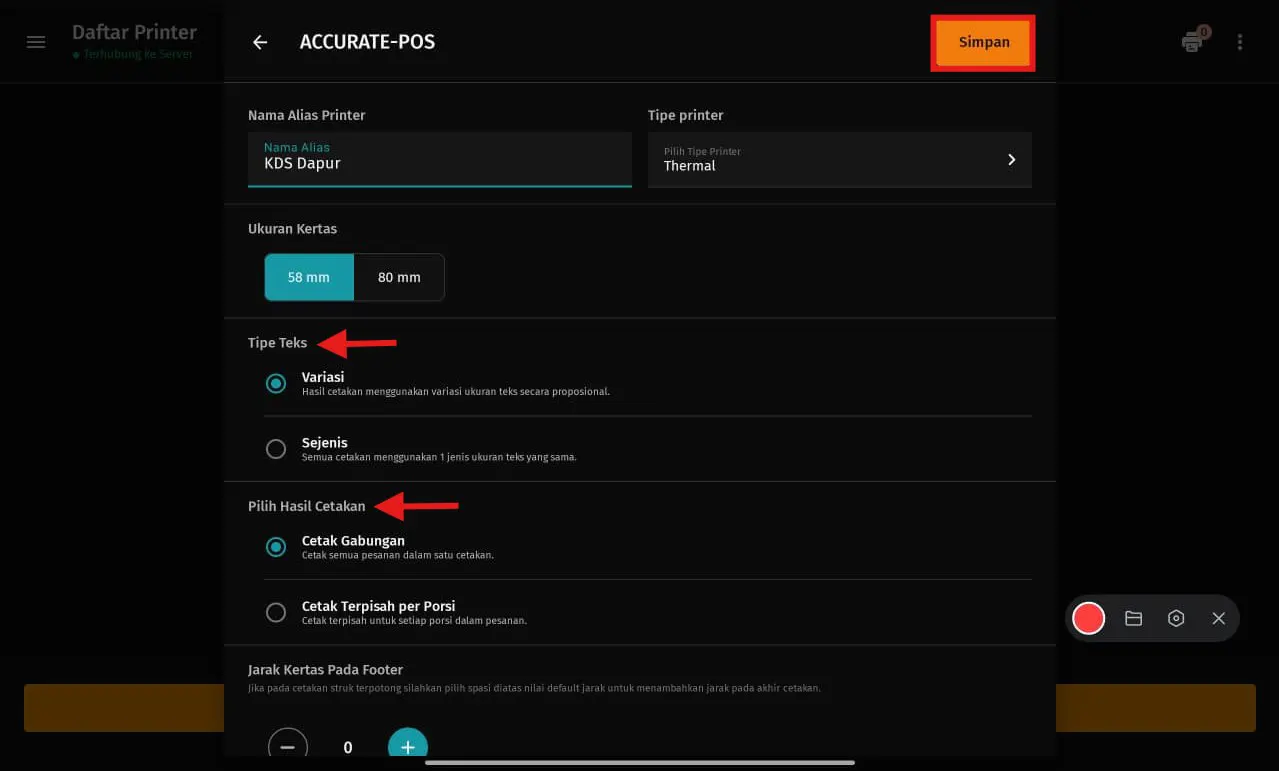
Task: Select the Variasi text type option
Action: click(276, 384)
